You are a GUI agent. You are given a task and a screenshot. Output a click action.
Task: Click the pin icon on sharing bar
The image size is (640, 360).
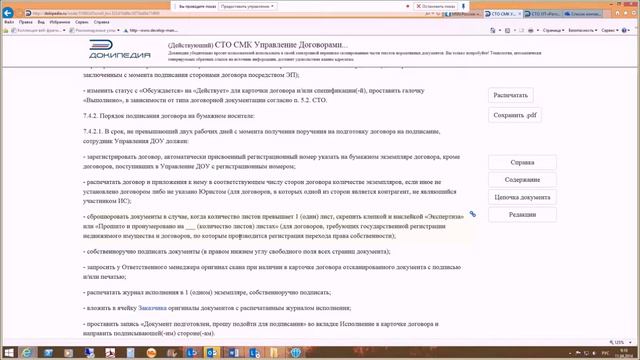tap(463, 6)
